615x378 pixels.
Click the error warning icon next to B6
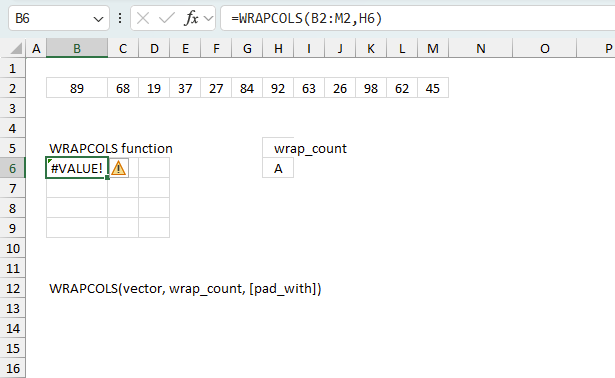click(118, 169)
